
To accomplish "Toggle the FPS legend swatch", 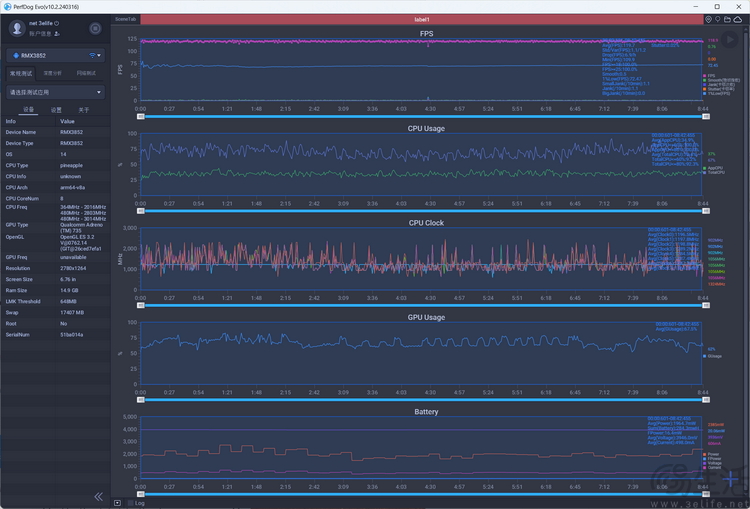I will (x=705, y=76).
